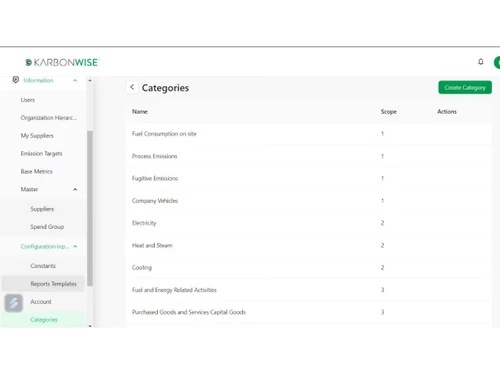This screenshot has width=500, height=375.
Task: Select Fuel and Energy Related Activities row
Action: coord(309,290)
